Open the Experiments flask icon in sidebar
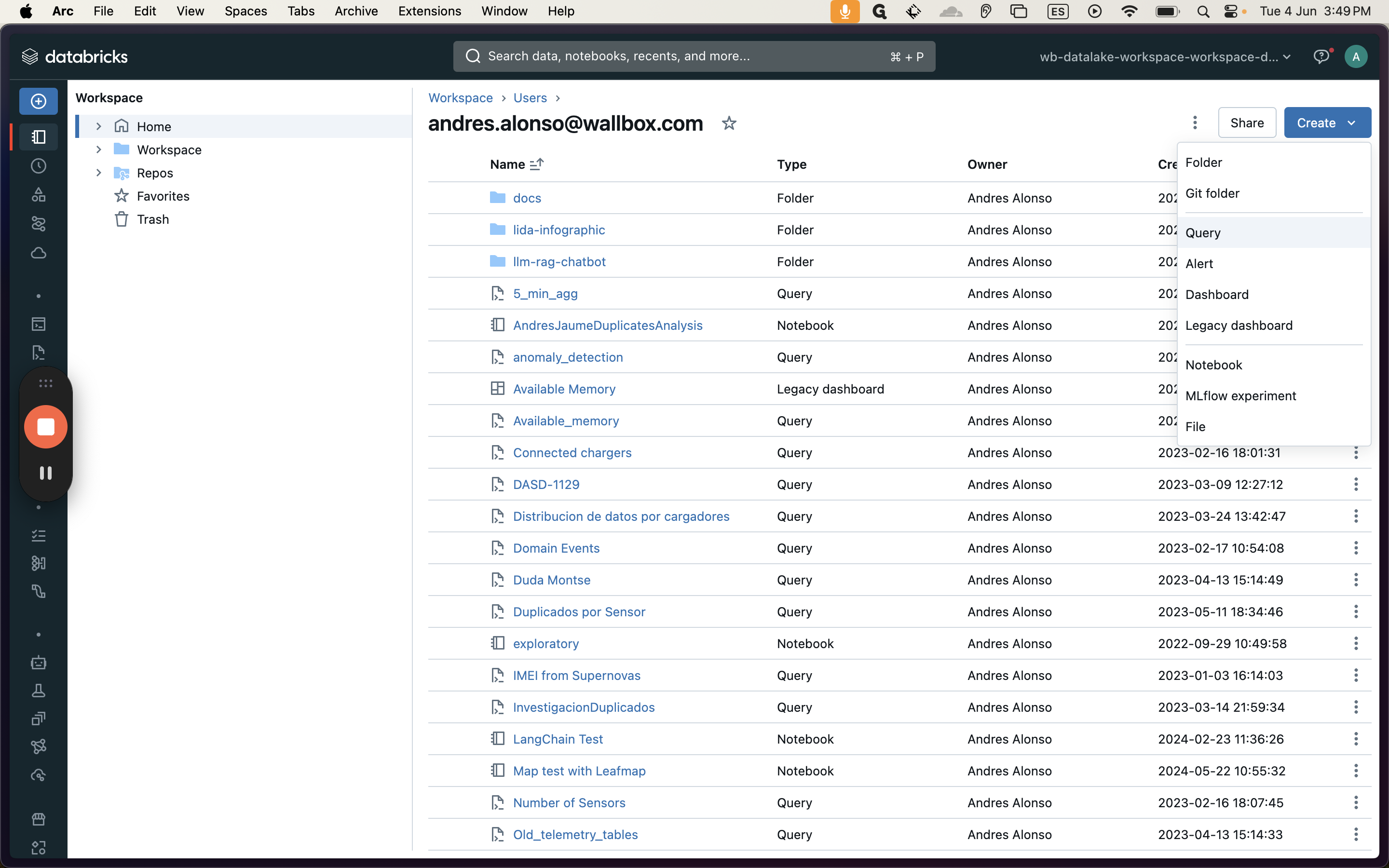The width and height of the screenshot is (1389, 868). click(39, 691)
